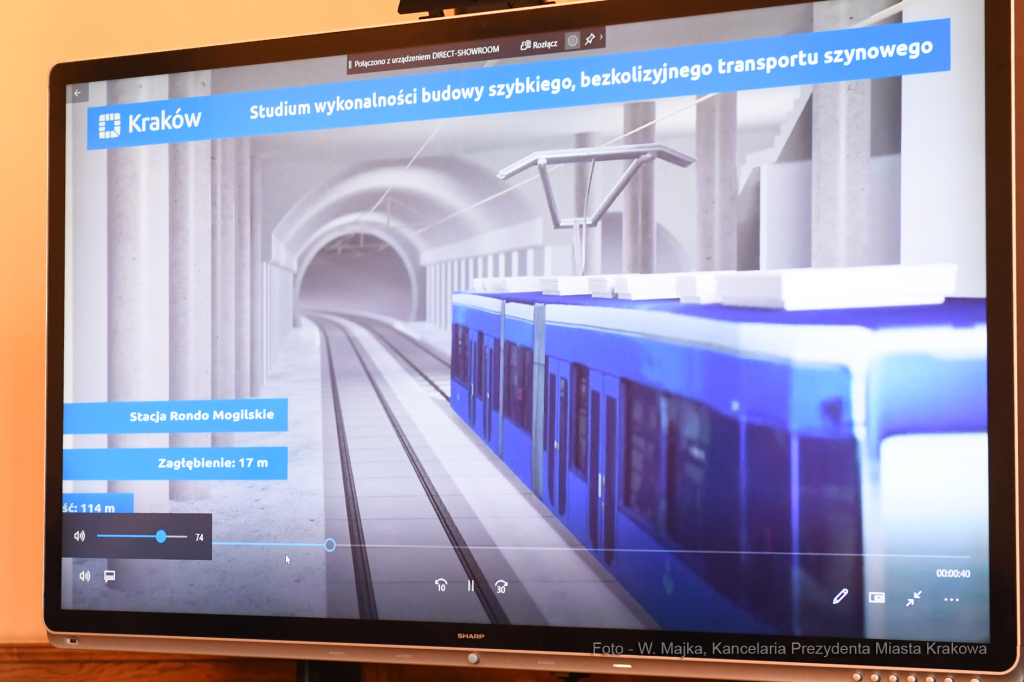Screen dimensions: 1024x682
Task: Open the three-dot more options menu
Action: click(x=951, y=600)
